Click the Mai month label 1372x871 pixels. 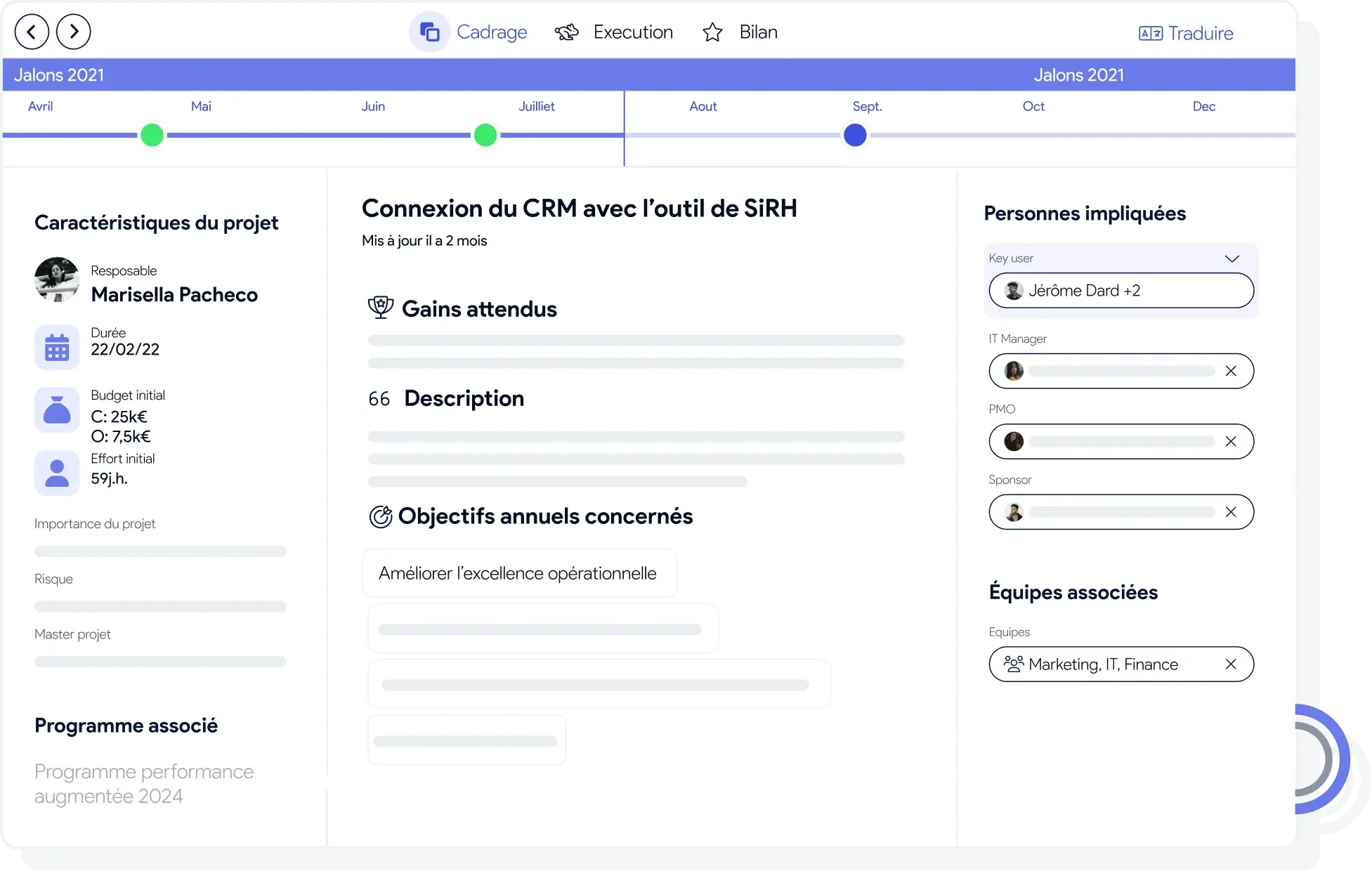click(201, 106)
